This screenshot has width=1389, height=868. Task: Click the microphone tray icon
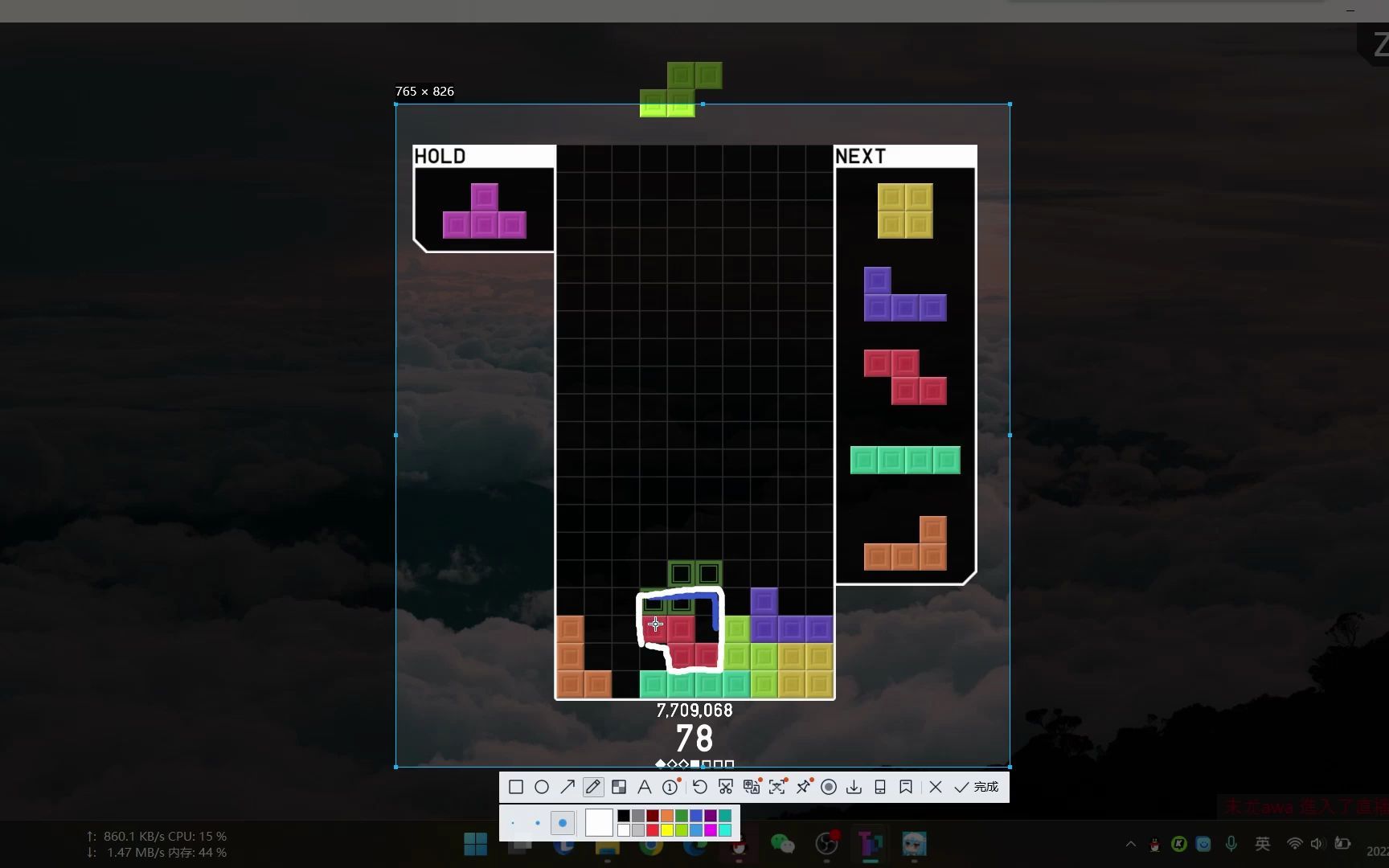[1231, 844]
